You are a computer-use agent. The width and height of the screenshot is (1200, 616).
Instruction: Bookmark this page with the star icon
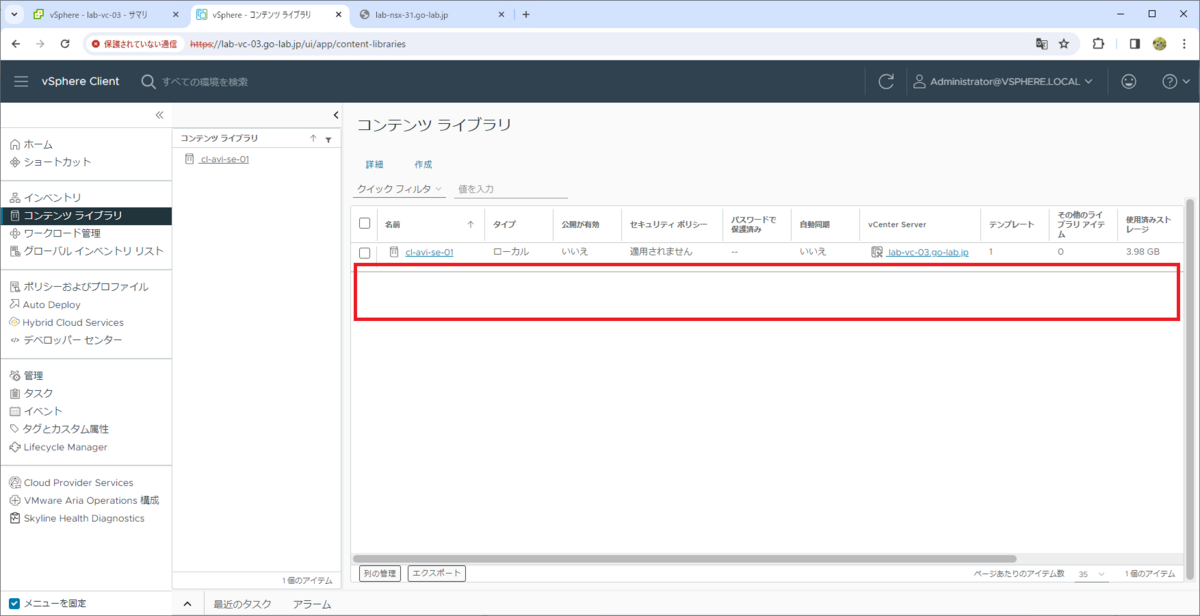1064,44
